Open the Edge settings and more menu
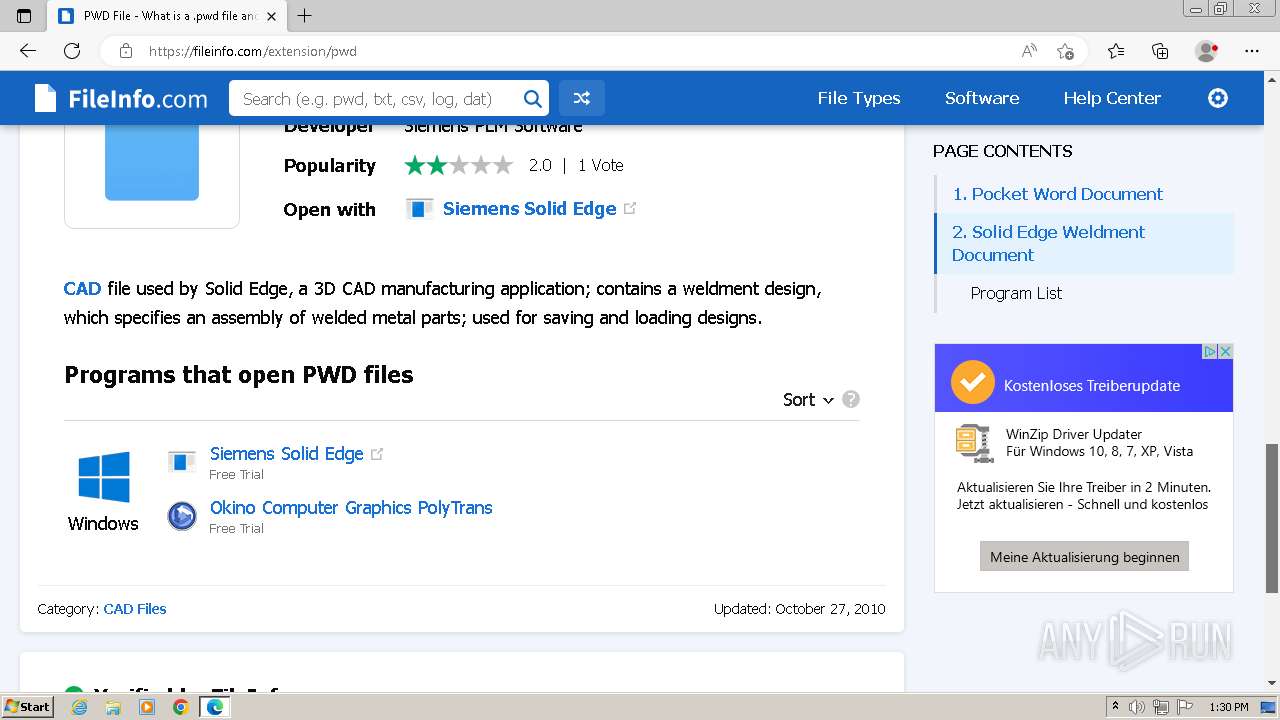 click(1252, 51)
